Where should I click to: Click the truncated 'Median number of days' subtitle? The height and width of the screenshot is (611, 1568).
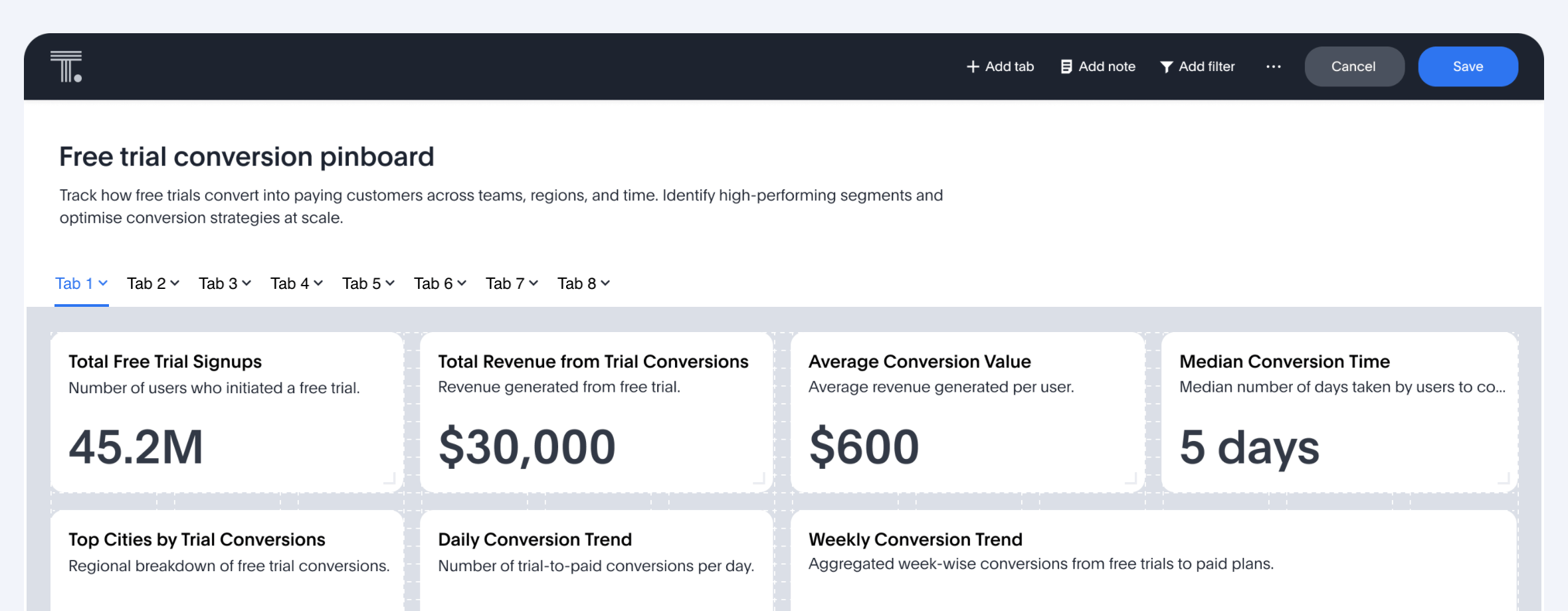1342,387
